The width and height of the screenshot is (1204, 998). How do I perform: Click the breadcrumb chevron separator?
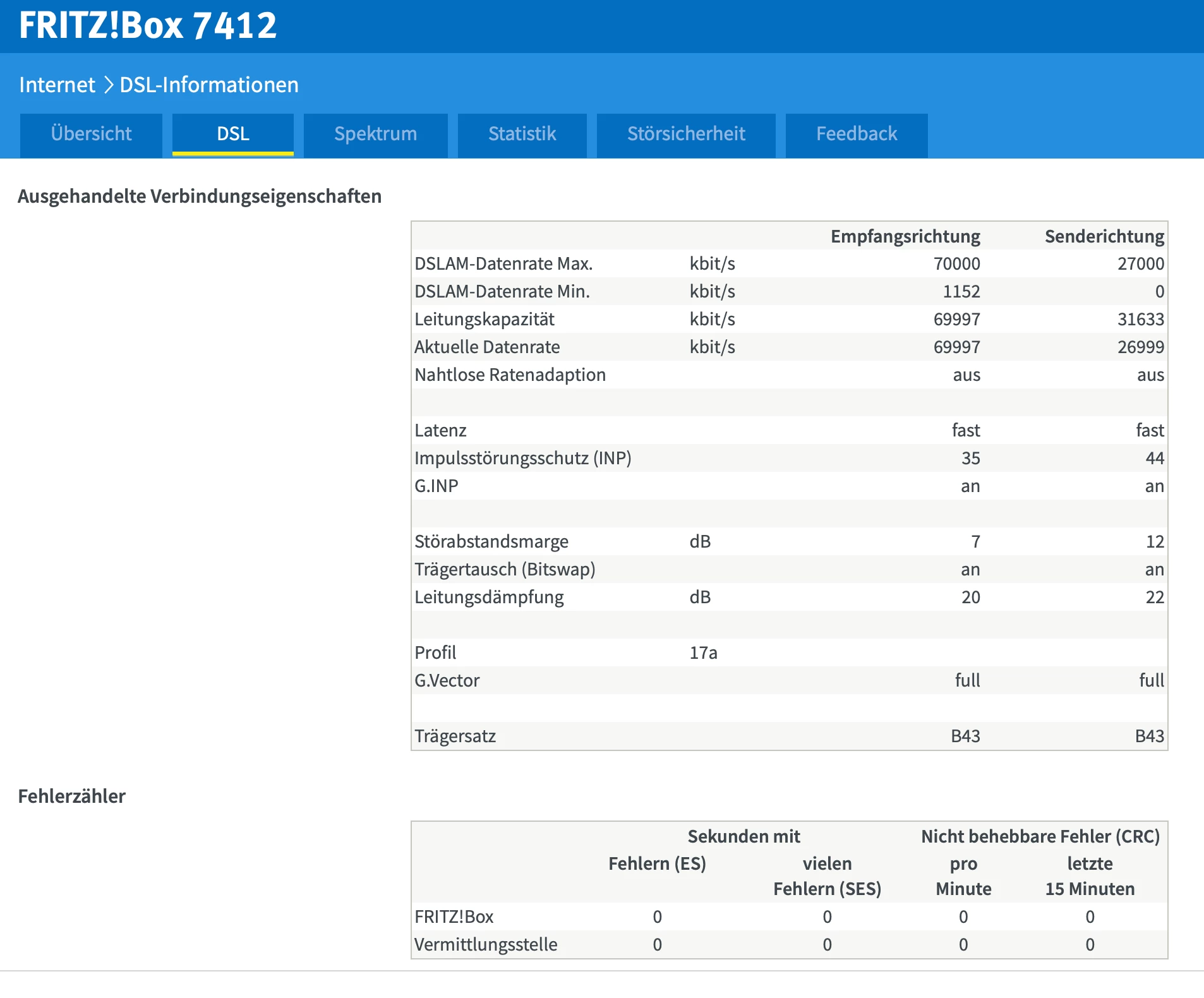108,85
